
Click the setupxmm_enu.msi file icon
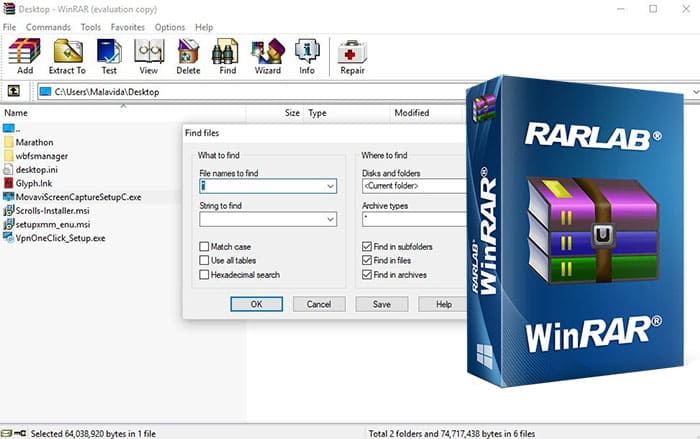pyautogui.click(x=8, y=224)
